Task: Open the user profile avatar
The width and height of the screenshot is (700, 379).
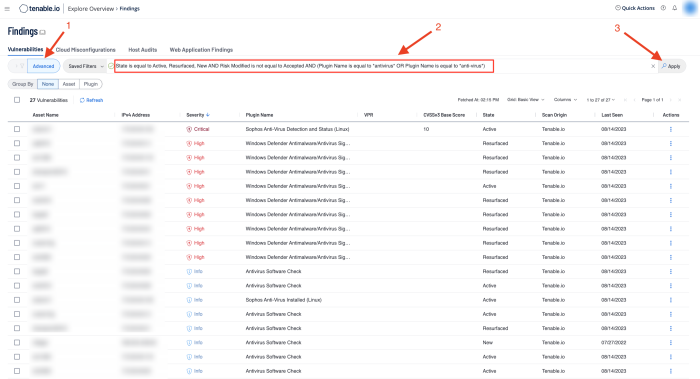Action: click(x=690, y=8)
